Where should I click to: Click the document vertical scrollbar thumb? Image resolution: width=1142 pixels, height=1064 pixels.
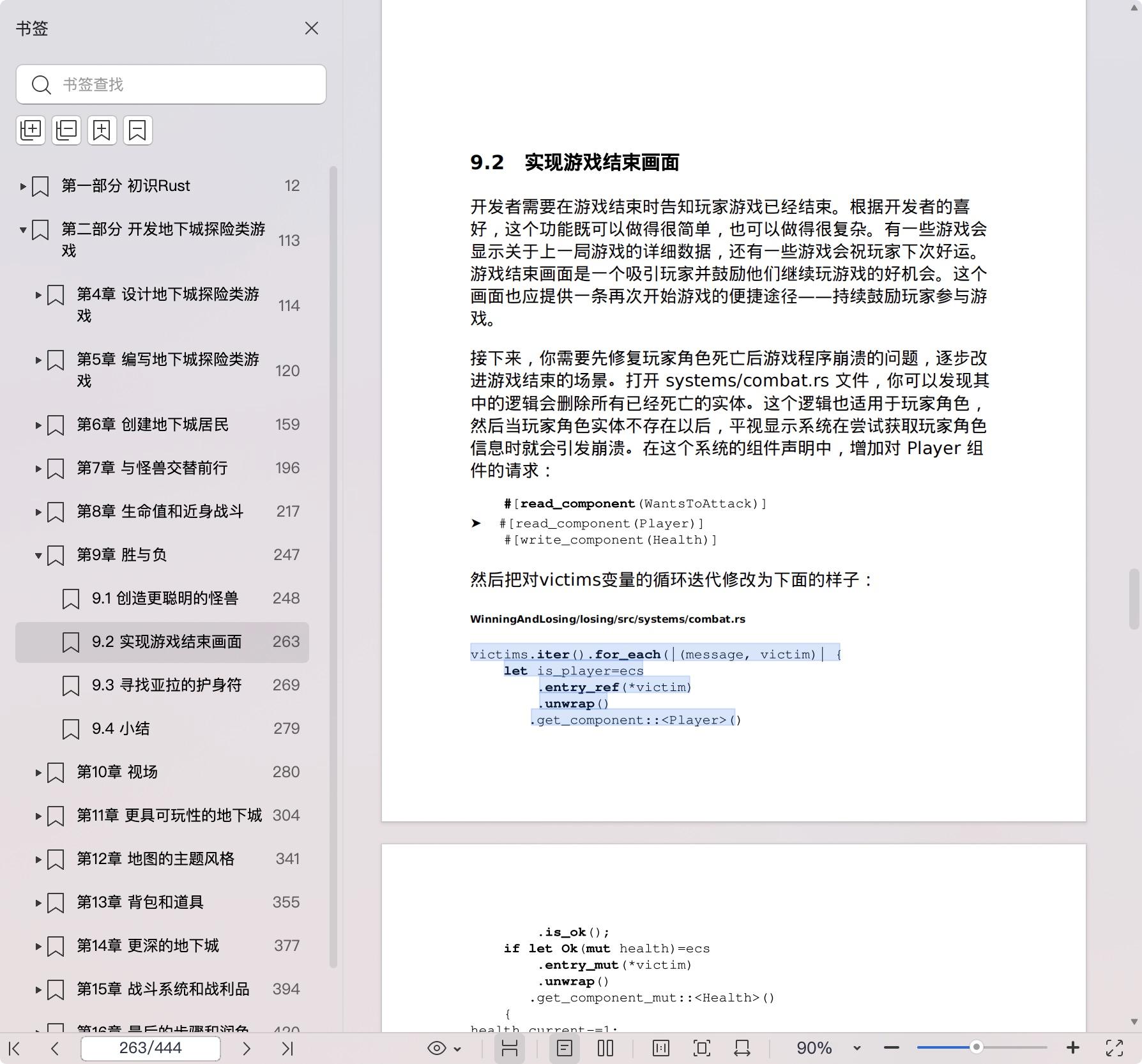point(1134,599)
